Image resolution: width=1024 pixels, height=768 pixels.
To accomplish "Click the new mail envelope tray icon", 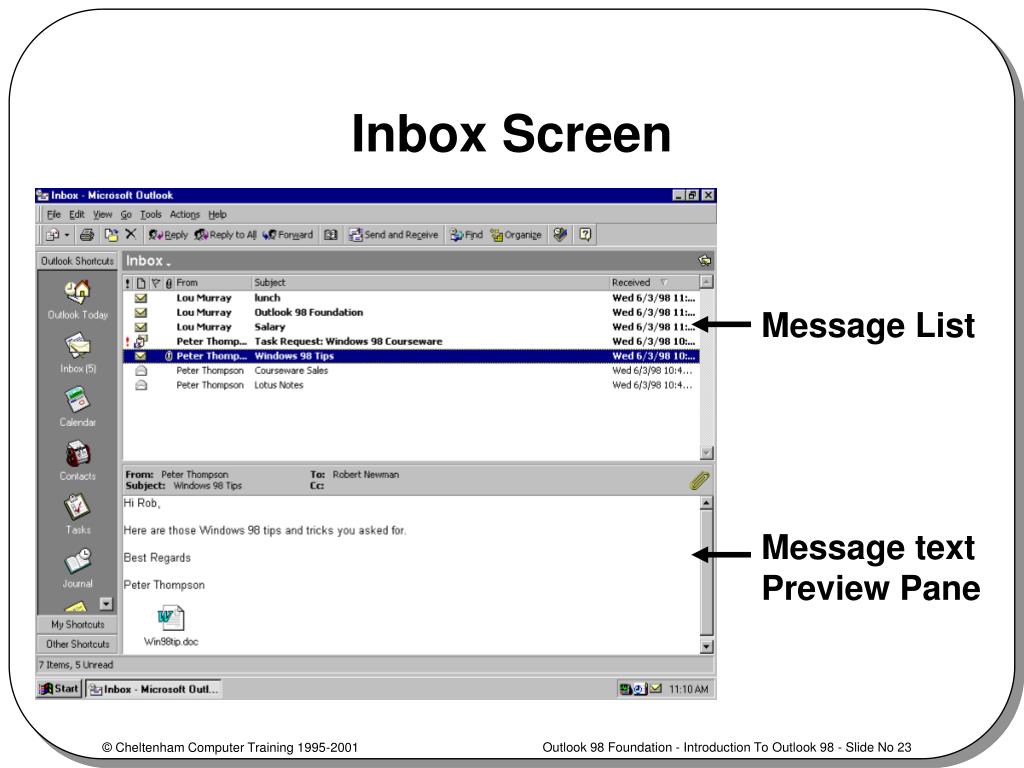I will (x=656, y=688).
